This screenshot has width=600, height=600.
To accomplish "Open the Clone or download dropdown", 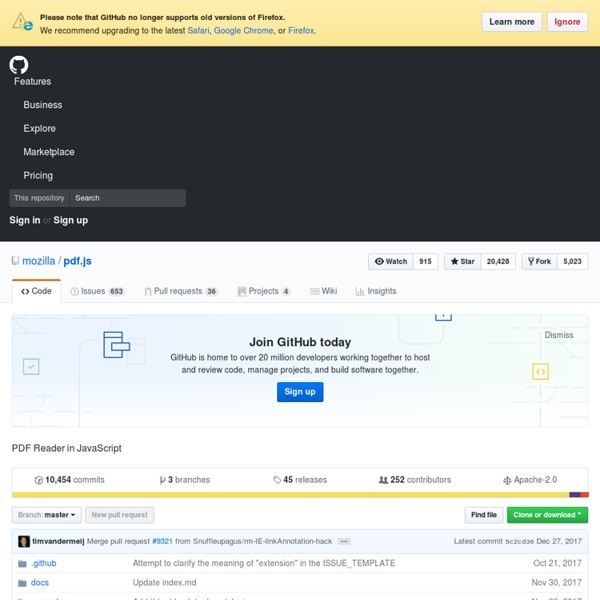I will pyautogui.click(x=547, y=515).
